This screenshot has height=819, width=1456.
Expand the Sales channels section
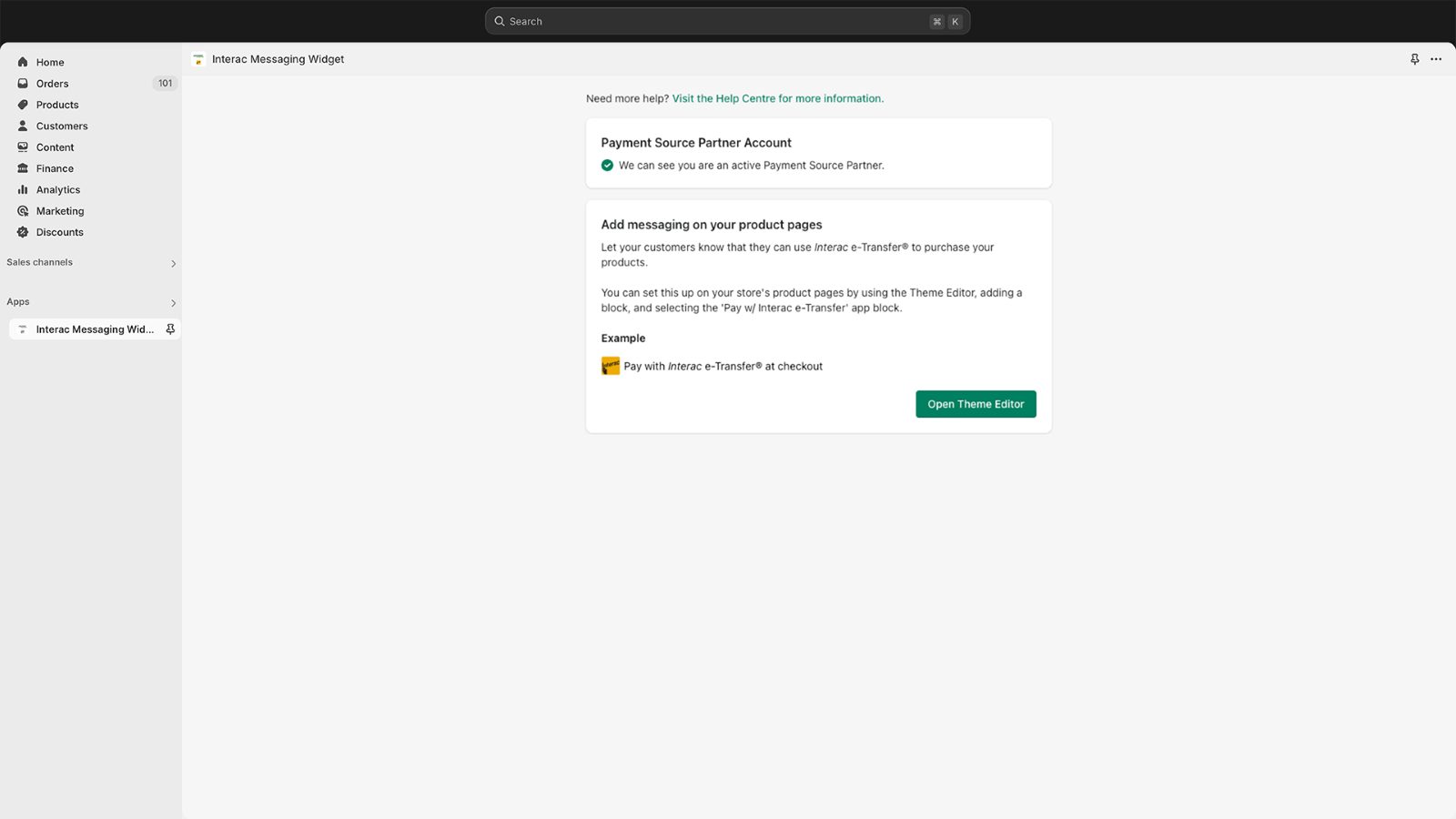click(172, 263)
